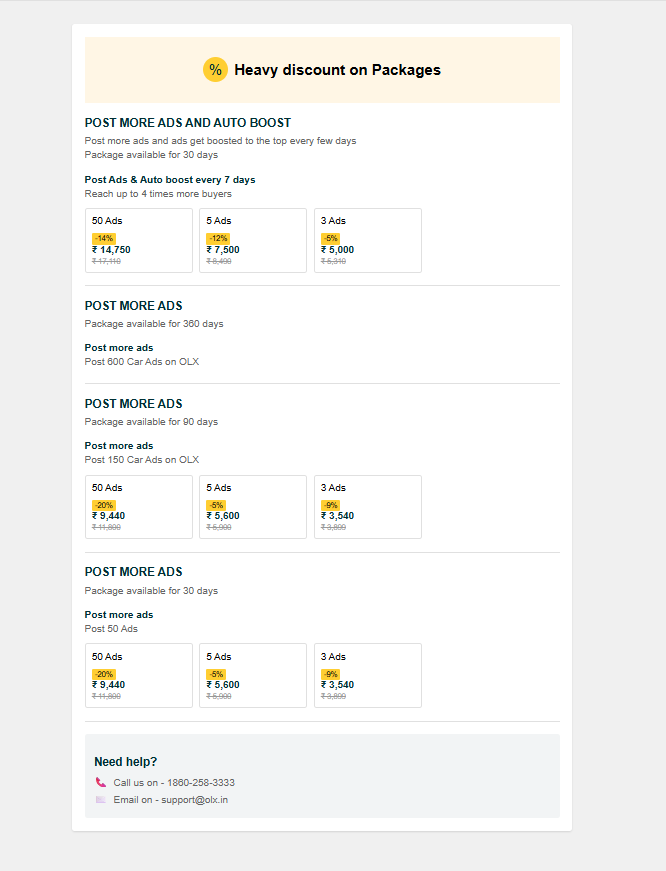Select the 50 Ads package in the 90 days section
This screenshot has height=871, width=666.
click(x=139, y=507)
